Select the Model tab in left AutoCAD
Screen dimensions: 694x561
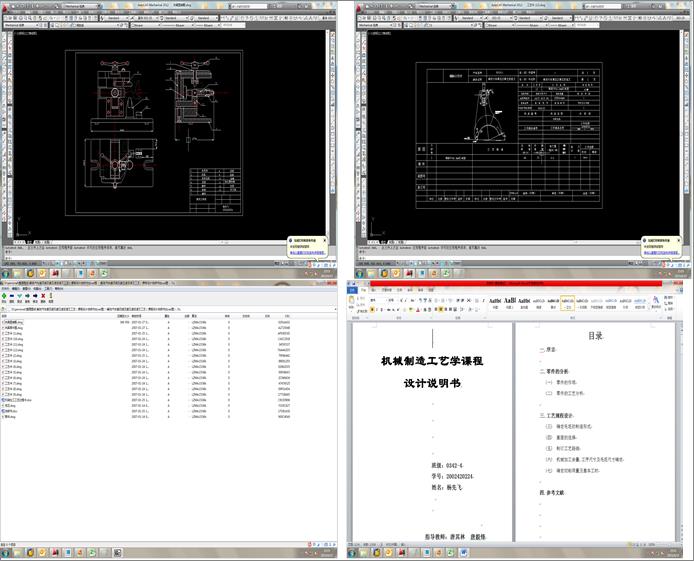coord(29,242)
